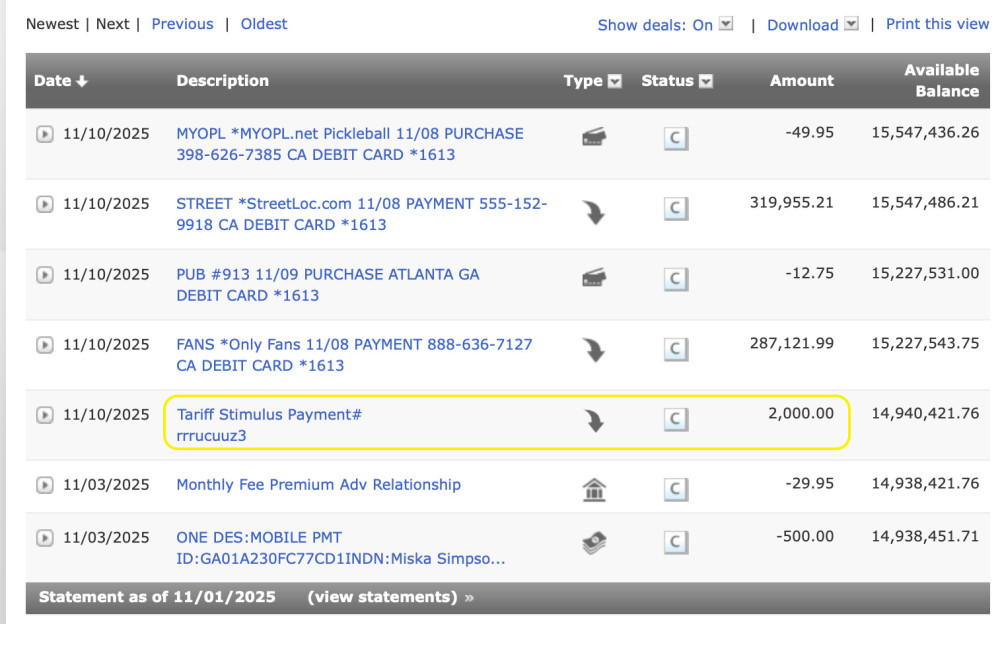
Task: Click cash icon on ONE DES:MOBILE PMT row
Action: [x=594, y=543]
